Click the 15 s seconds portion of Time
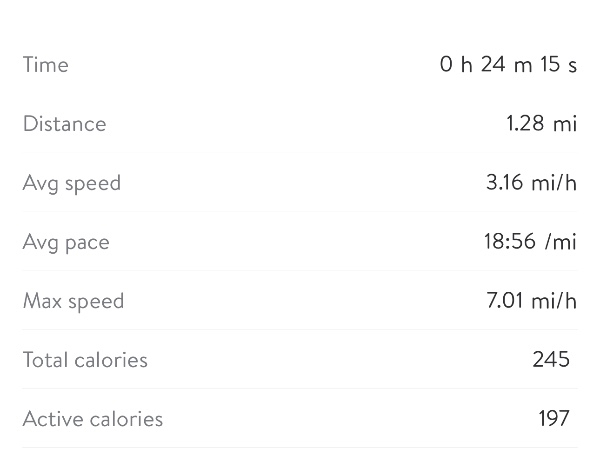 tap(558, 65)
